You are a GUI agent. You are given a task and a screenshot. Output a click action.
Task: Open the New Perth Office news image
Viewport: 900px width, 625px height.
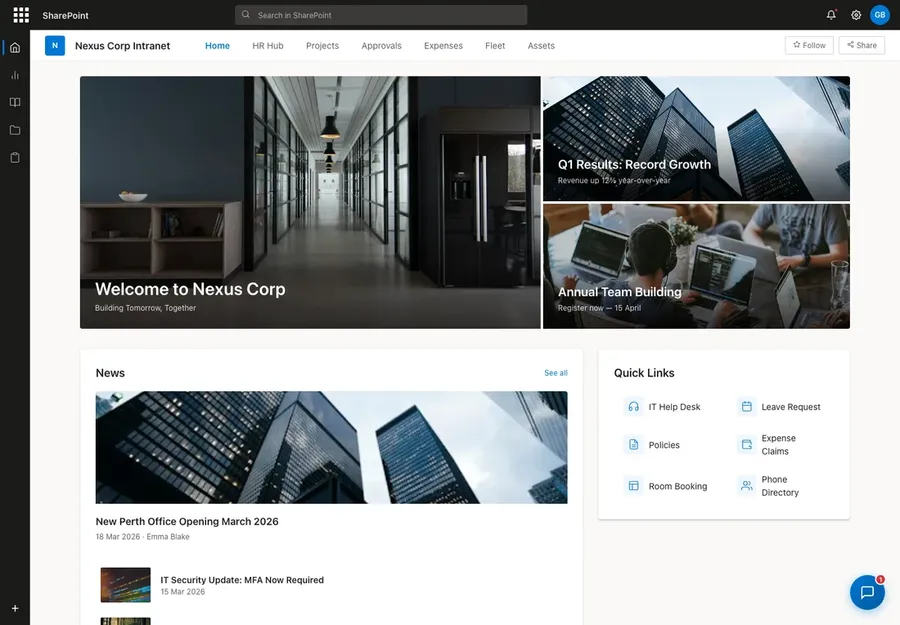[x=332, y=448]
